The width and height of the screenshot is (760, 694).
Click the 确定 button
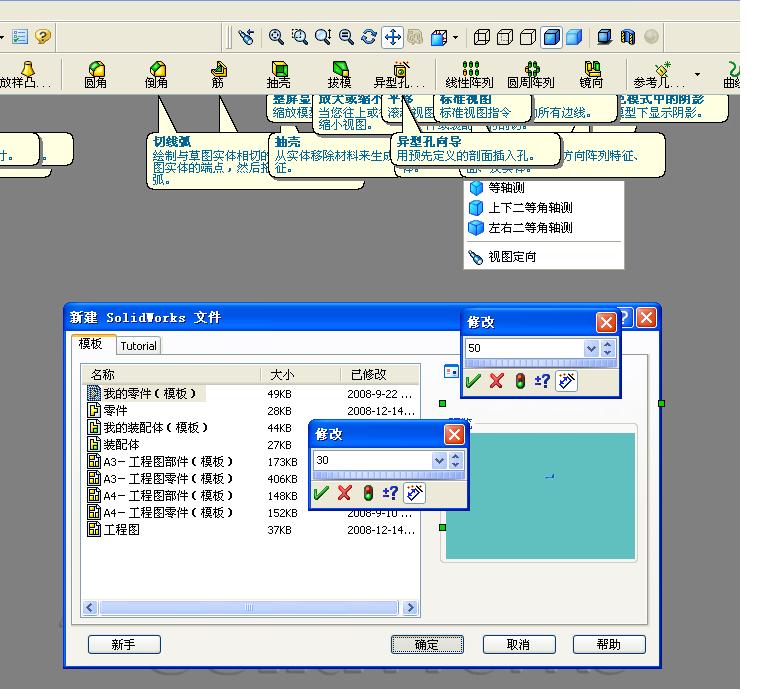pos(427,645)
